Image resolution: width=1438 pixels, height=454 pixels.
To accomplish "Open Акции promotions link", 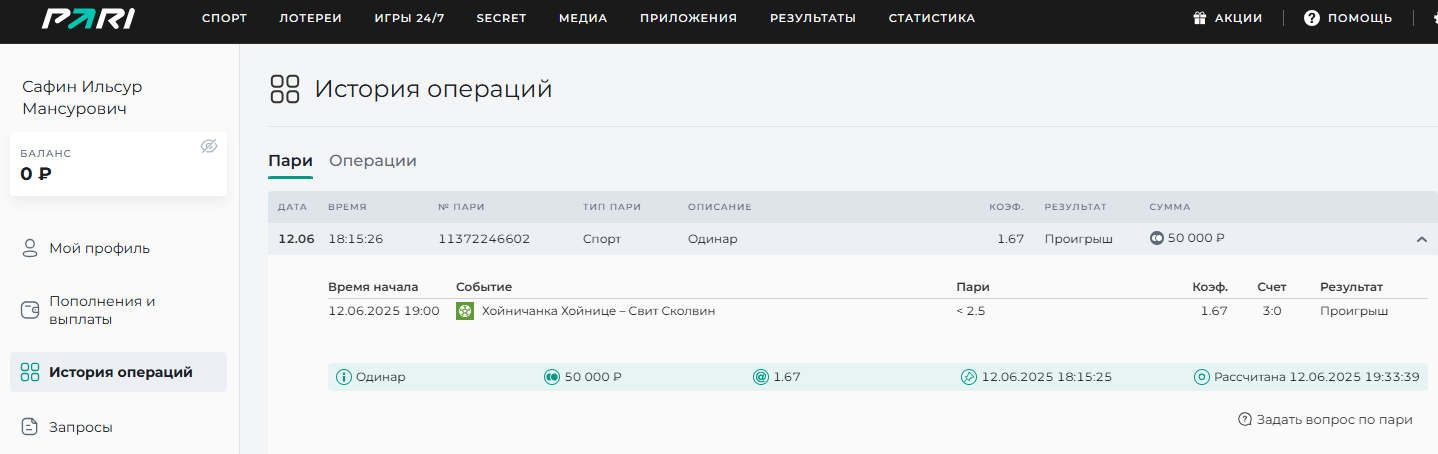I will pos(1238,18).
